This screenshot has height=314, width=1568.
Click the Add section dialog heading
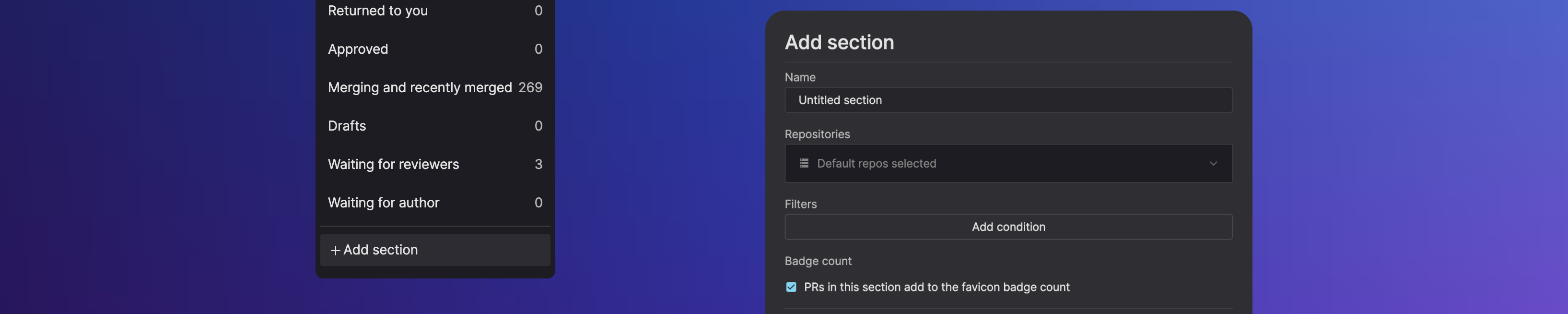pyautogui.click(x=839, y=42)
